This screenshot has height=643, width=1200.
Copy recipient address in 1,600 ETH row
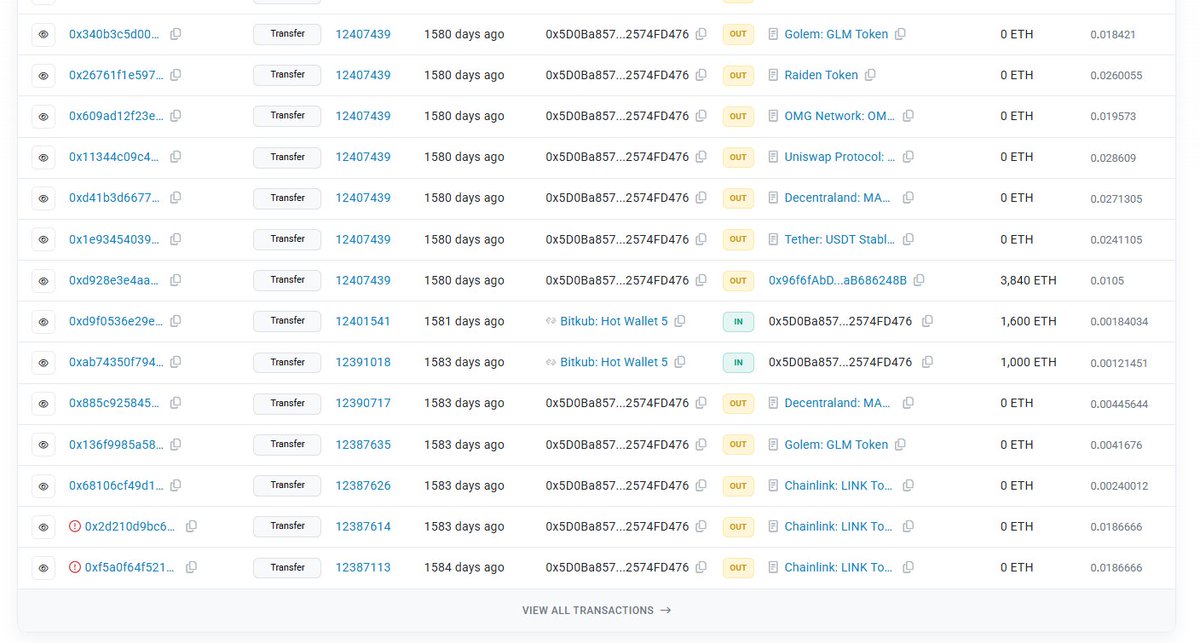(927, 321)
